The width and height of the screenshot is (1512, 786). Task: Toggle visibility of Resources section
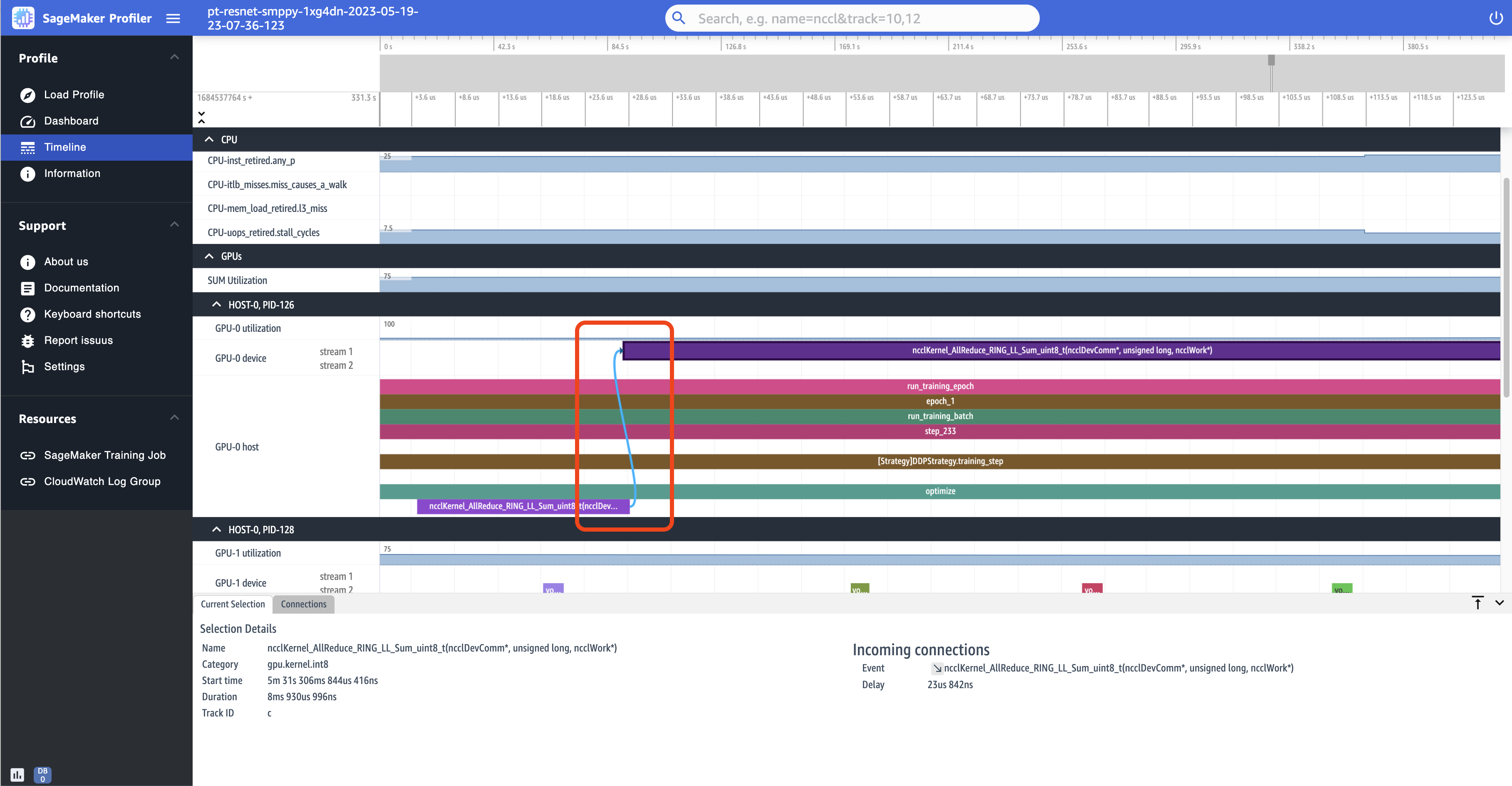[x=175, y=417]
